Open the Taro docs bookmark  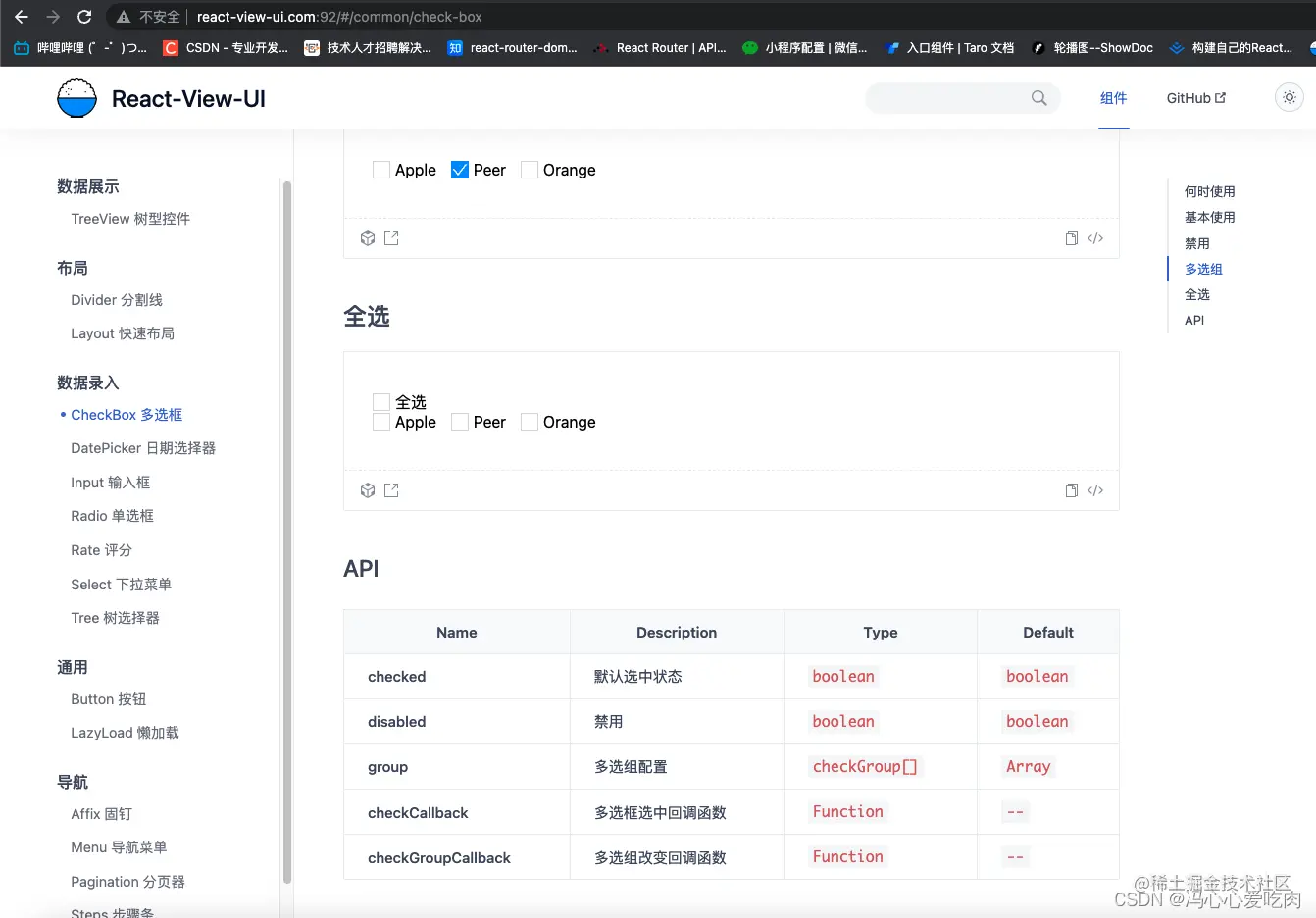(x=948, y=47)
